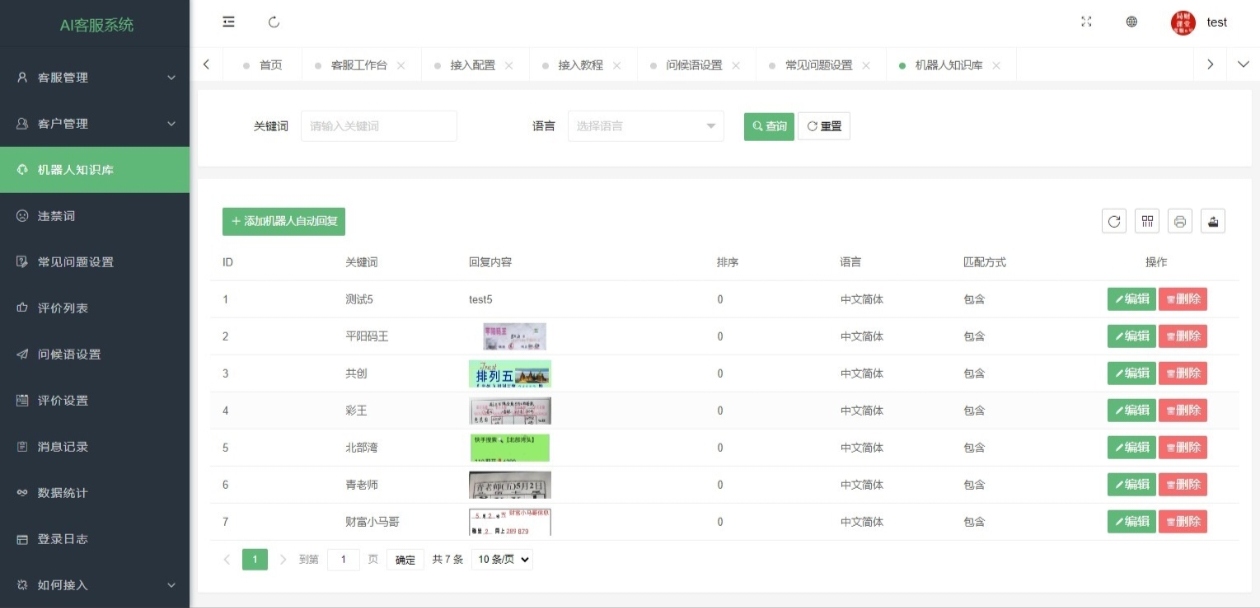Open the language globe icon

1132,22
